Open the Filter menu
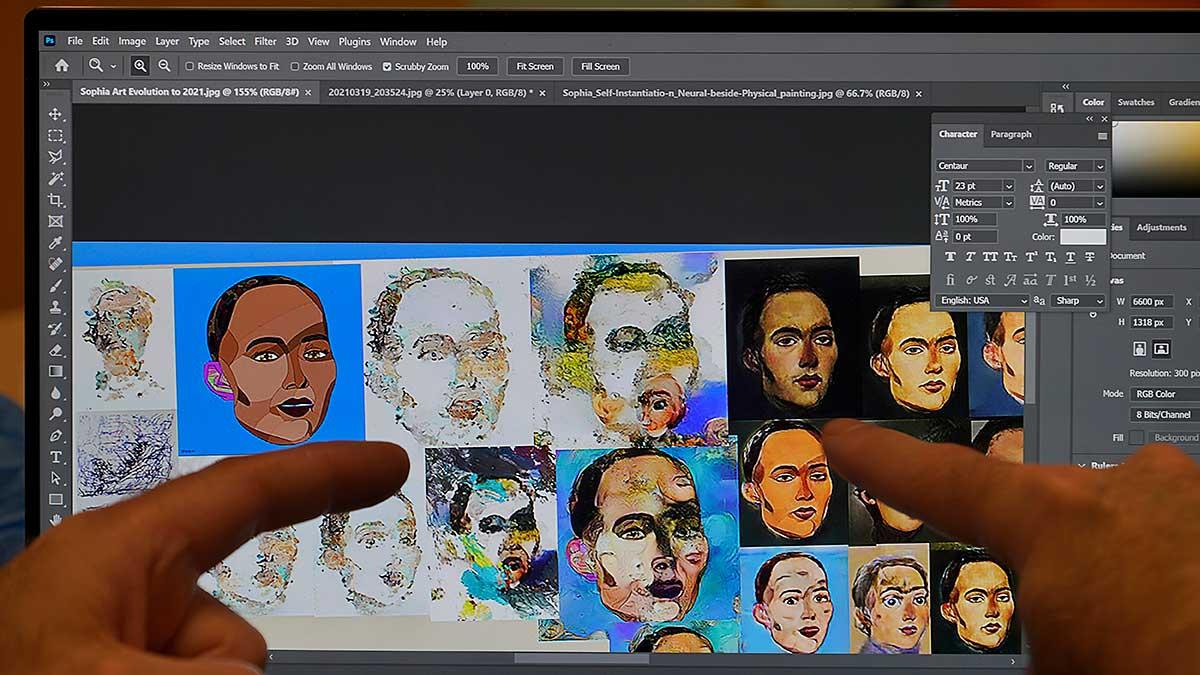The height and width of the screenshot is (675, 1200). pyautogui.click(x=265, y=41)
